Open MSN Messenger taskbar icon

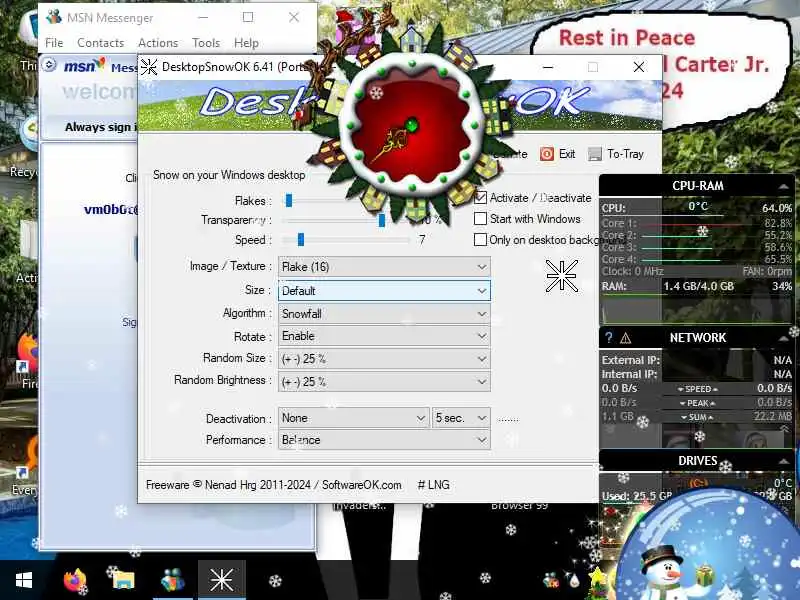click(172, 581)
